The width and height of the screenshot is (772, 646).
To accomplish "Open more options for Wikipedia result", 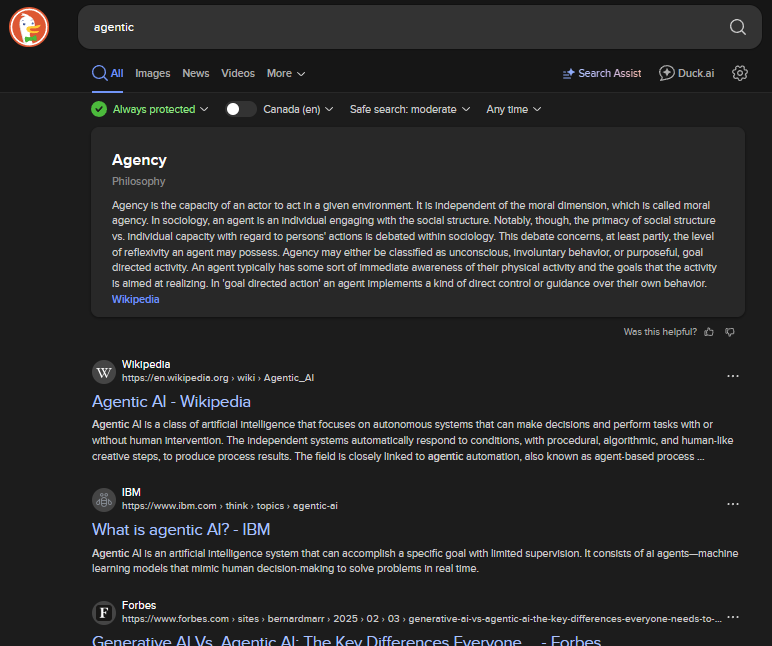I will [x=733, y=376].
